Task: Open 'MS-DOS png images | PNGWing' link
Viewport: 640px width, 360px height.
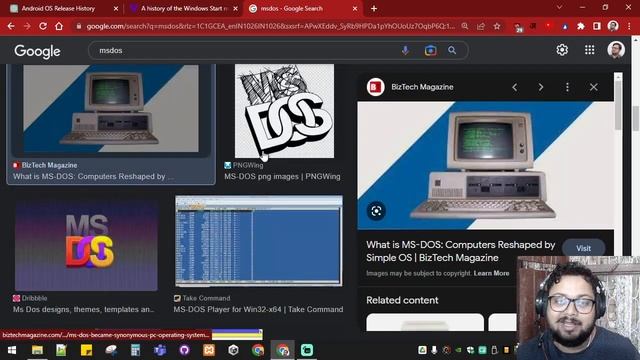Action: tap(282, 177)
